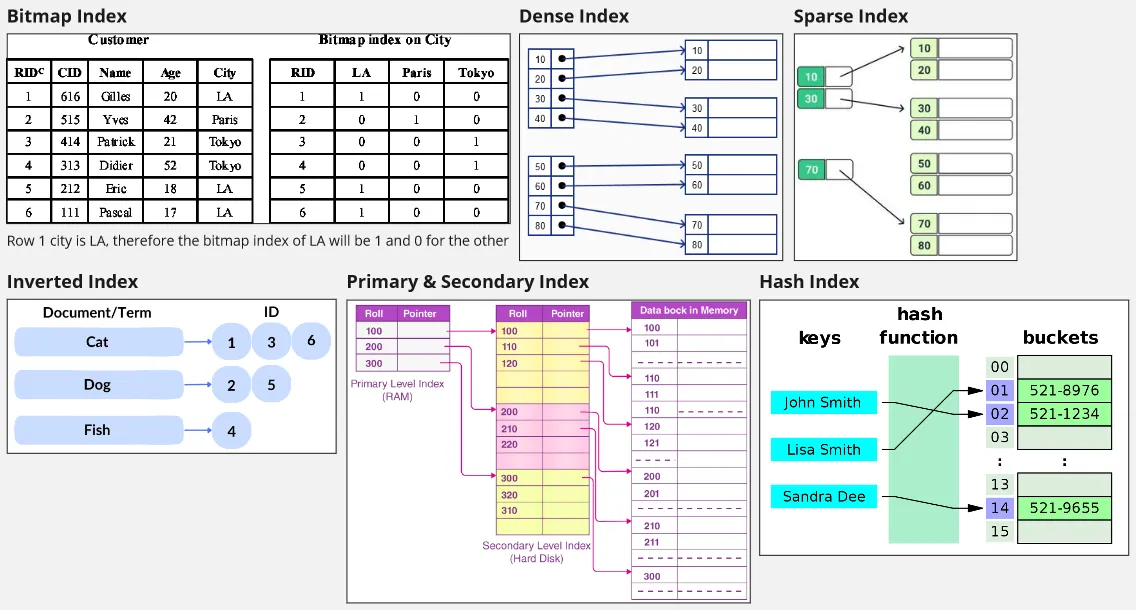
Task: Select the Lisa Smith key box
Action: 823,450
